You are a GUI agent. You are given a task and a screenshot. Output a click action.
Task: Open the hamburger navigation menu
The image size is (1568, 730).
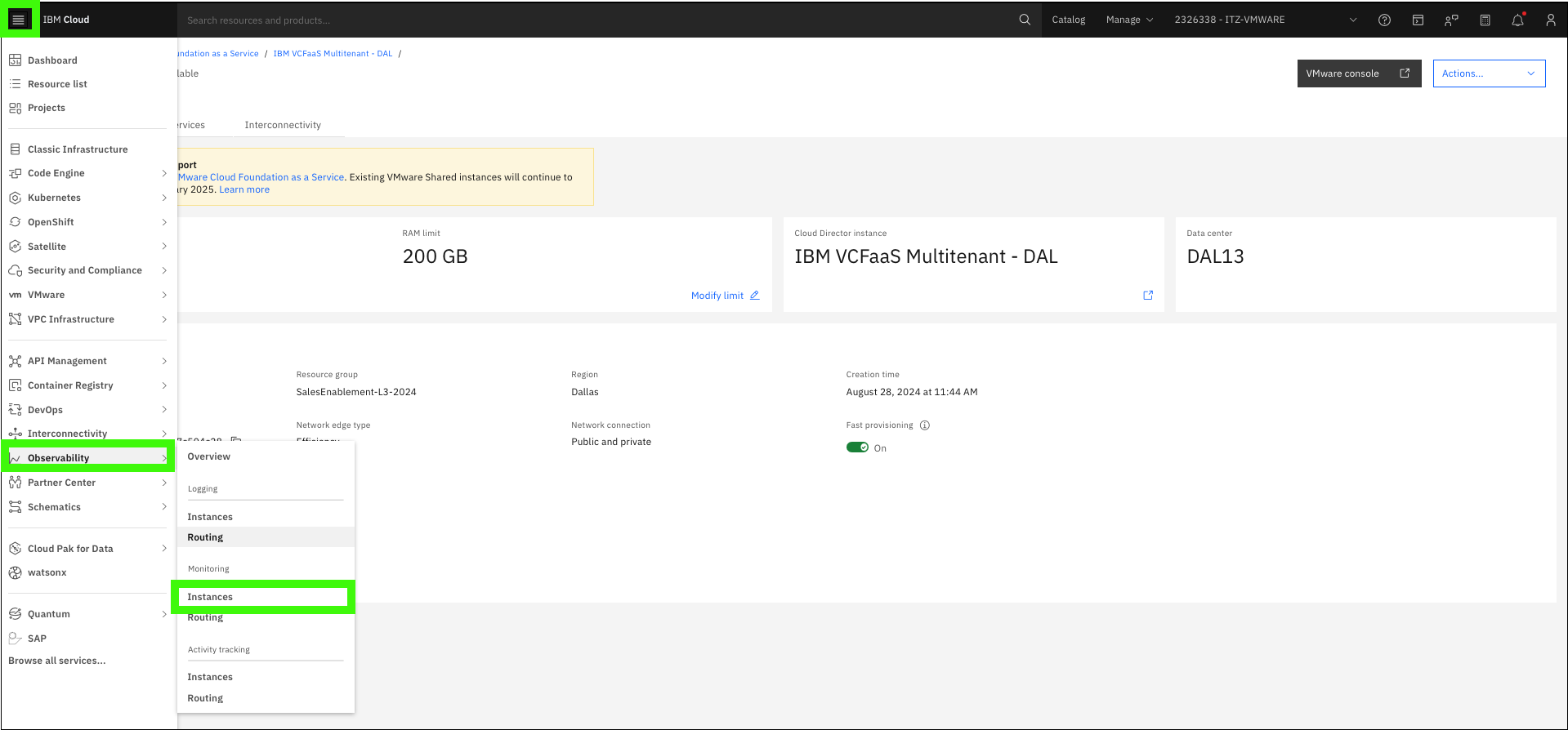(18, 20)
